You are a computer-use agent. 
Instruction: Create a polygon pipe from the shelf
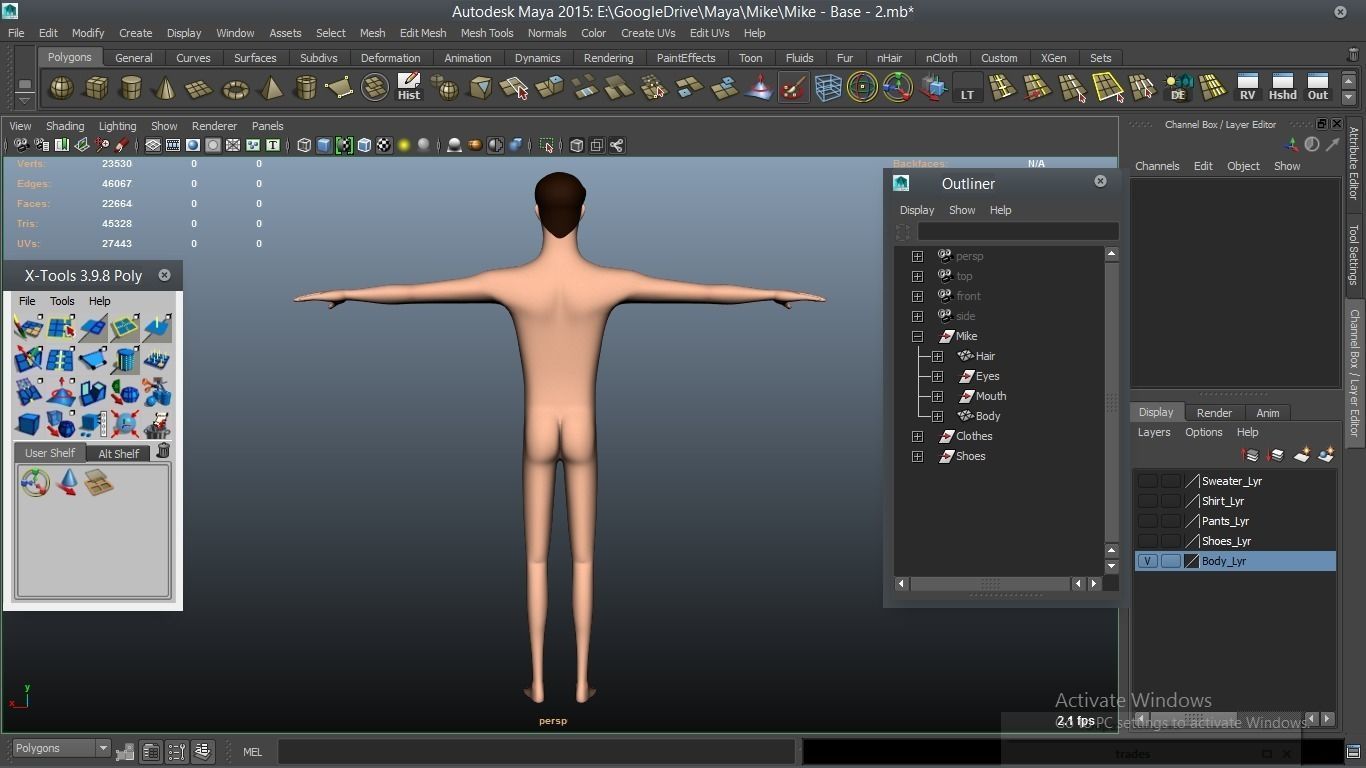305,88
